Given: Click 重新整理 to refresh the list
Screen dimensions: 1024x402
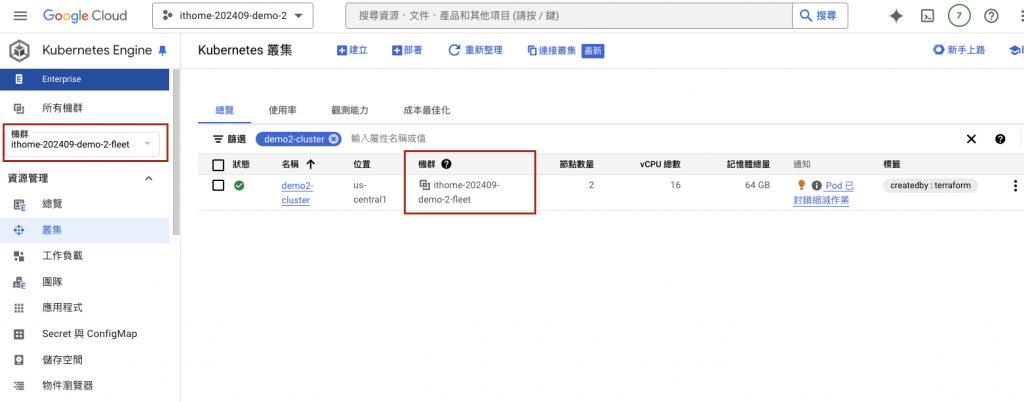Looking at the screenshot, I should [475, 50].
